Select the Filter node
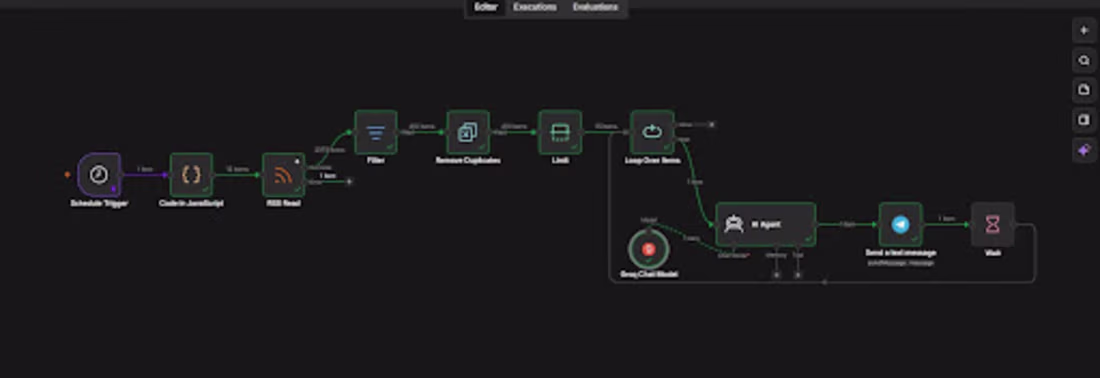 375,132
